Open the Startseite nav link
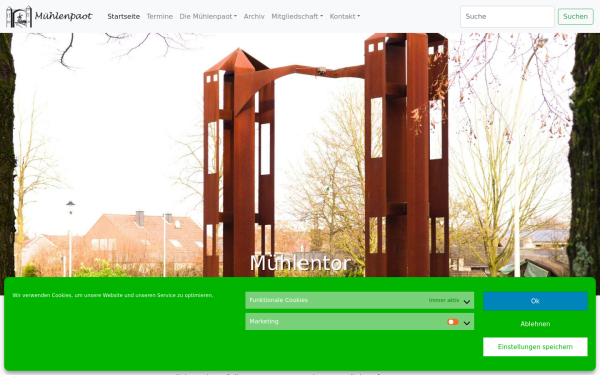The image size is (600, 375). tap(123, 16)
